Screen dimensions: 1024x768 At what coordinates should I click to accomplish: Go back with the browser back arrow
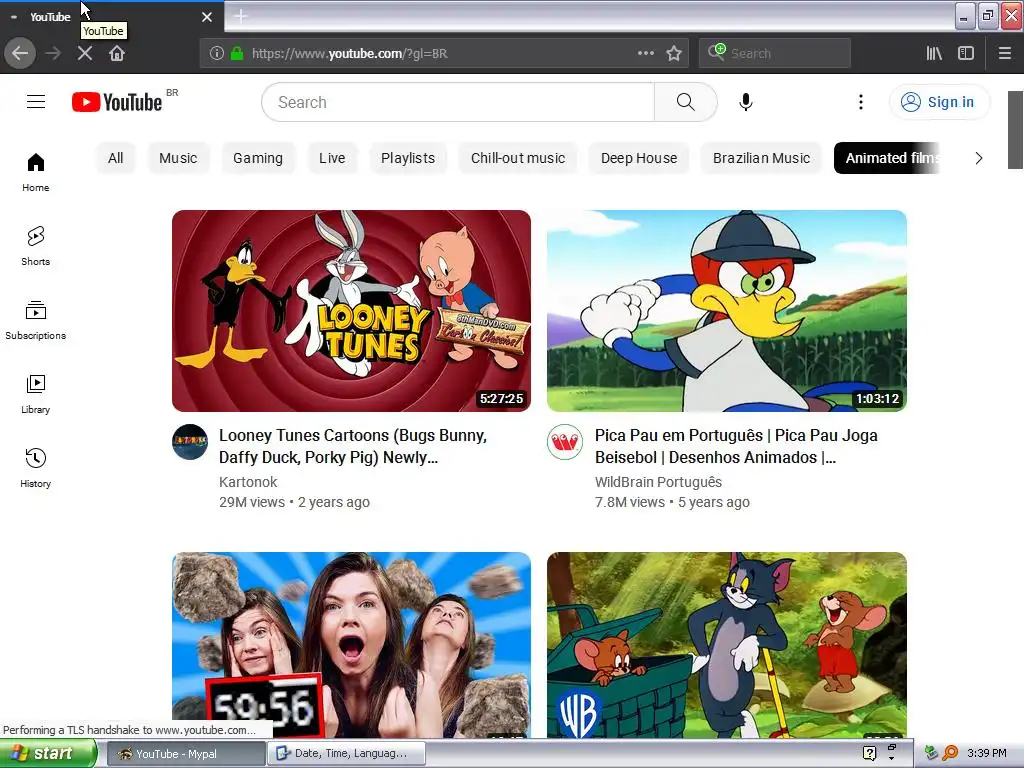click(x=20, y=54)
